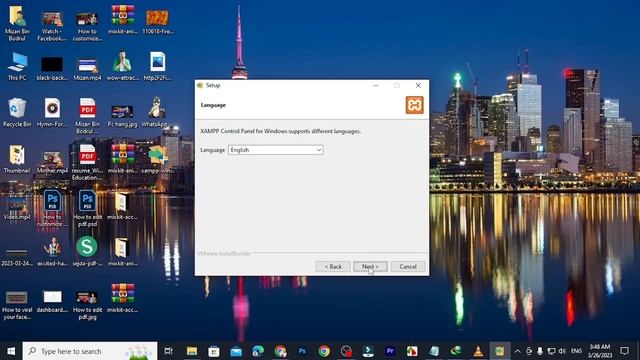Click the ENG language indicator
Image resolution: width=640 pixels, height=360 pixels.
tap(576, 351)
